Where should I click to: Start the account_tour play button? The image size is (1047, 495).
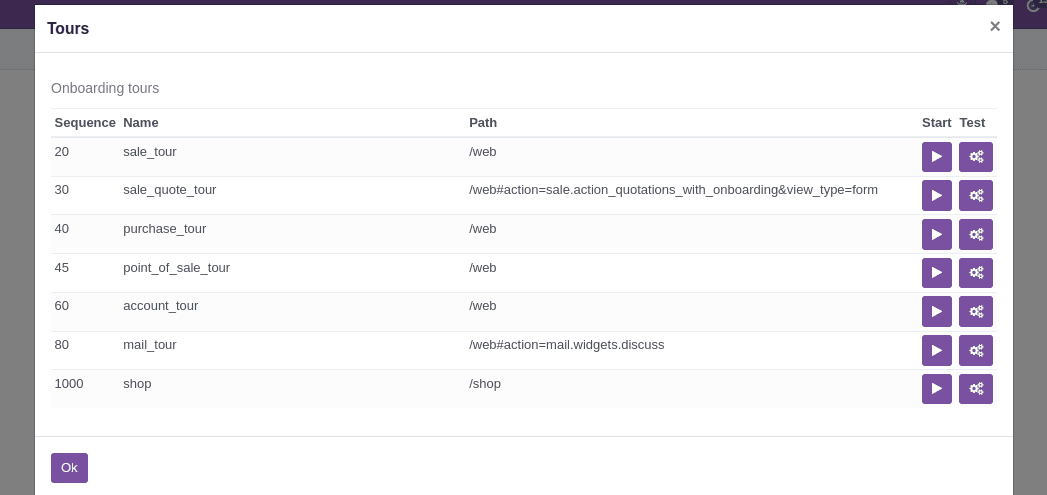coord(937,311)
